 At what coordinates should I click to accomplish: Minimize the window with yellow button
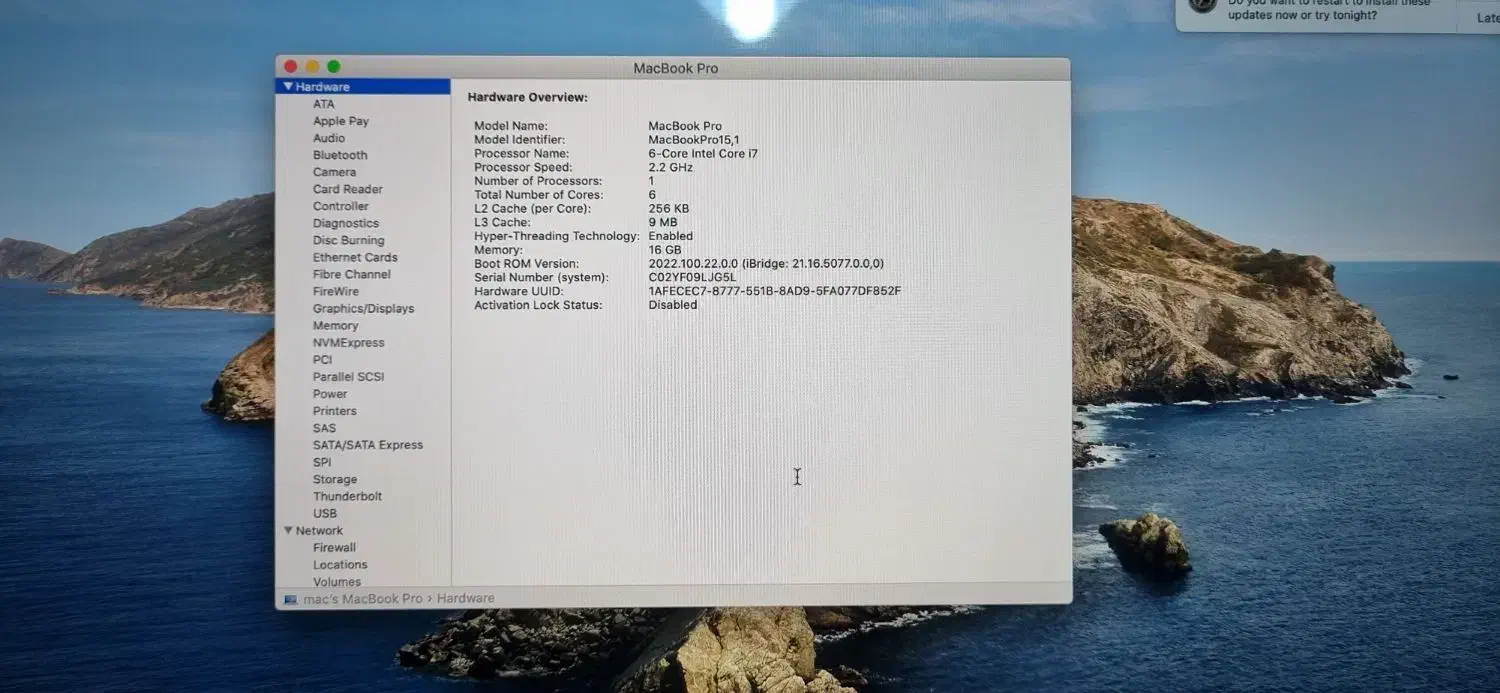[312, 67]
